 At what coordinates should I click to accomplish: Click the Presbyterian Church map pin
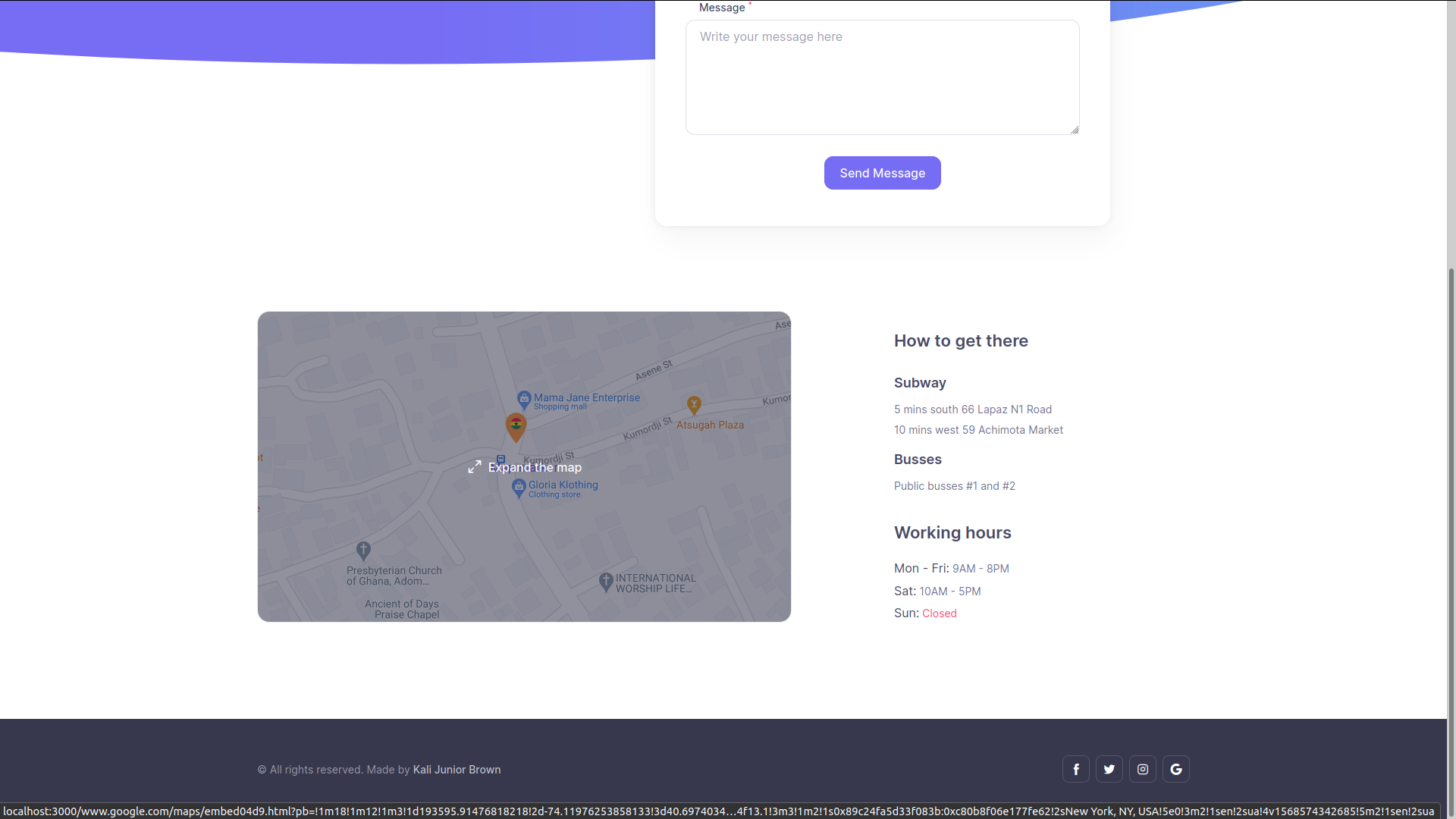363,550
